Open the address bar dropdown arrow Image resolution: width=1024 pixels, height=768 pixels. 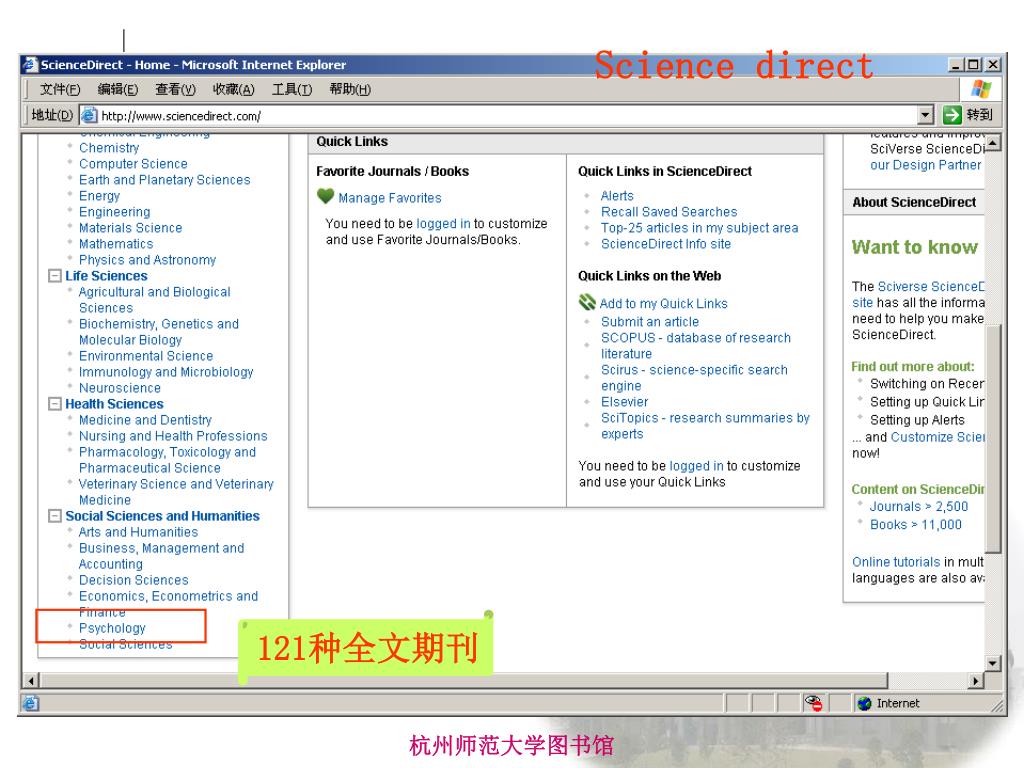click(x=925, y=116)
